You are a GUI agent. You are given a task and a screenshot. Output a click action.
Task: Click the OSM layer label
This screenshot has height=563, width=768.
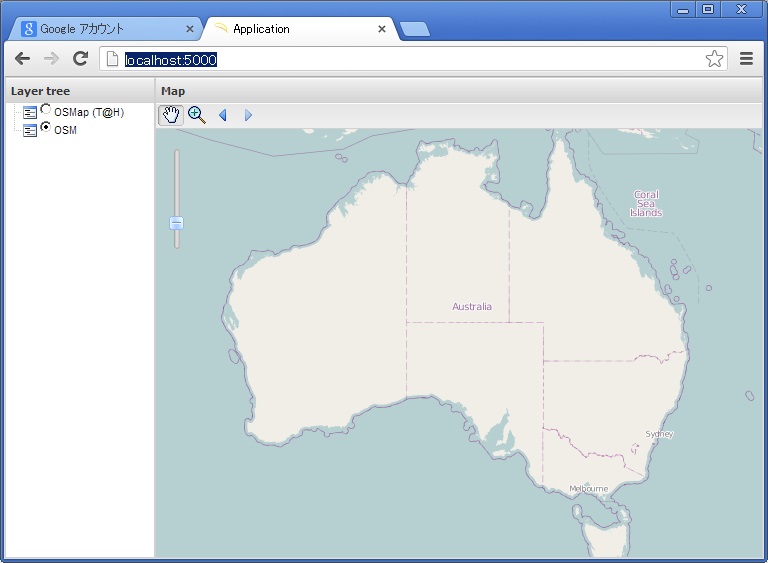[65, 130]
